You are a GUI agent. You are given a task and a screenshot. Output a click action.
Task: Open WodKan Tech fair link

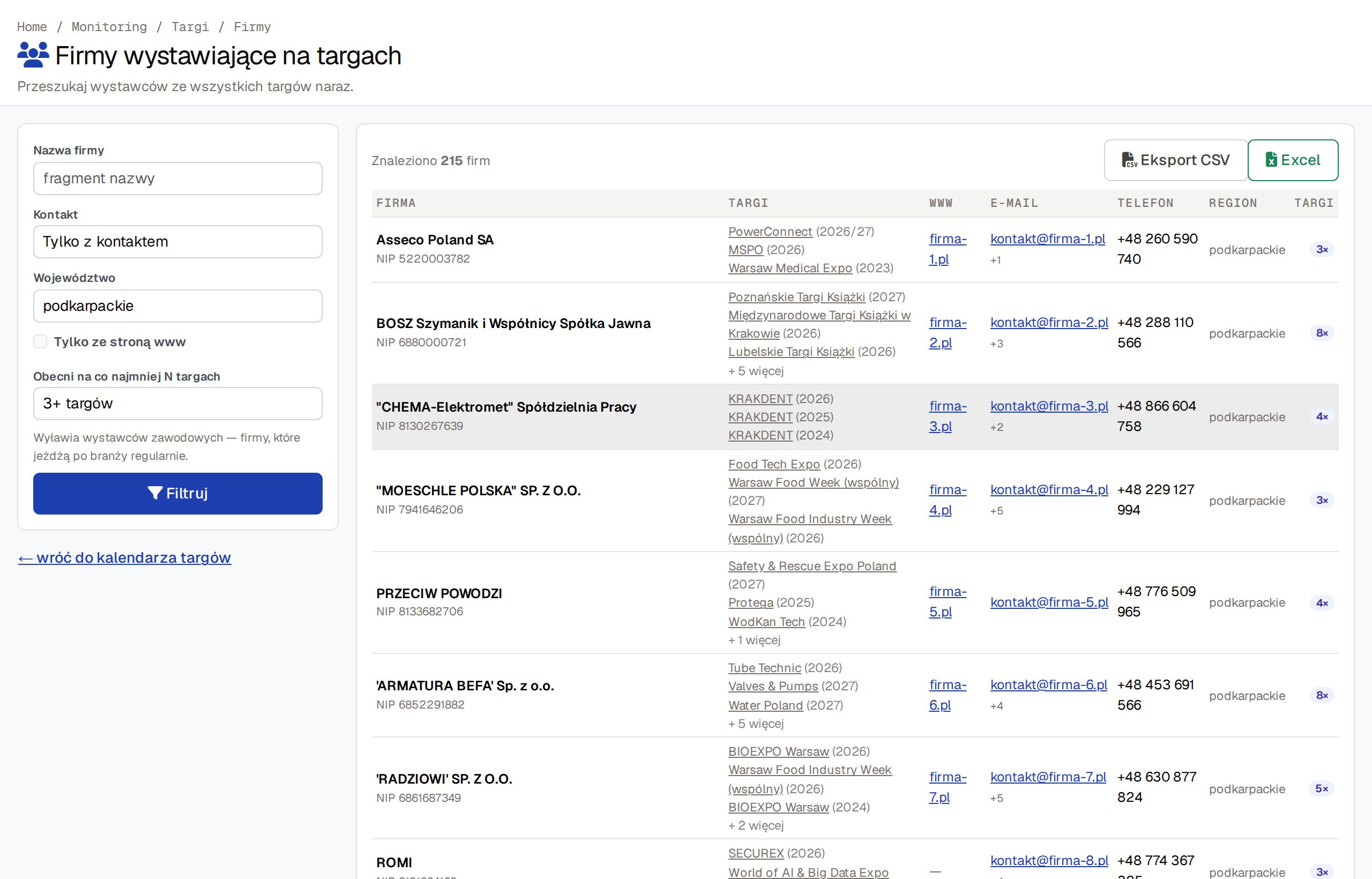(x=766, y=622)
